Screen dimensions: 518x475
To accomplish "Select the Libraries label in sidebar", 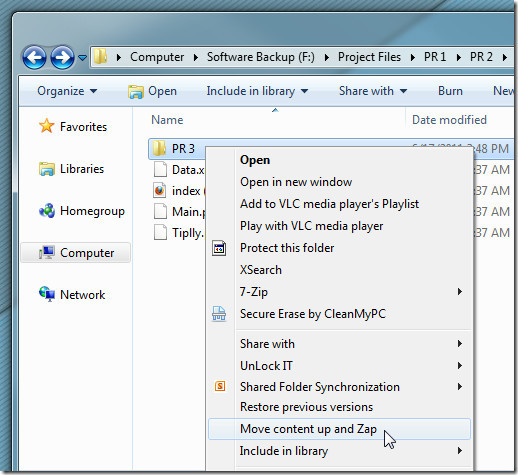I will coord(82,169).
